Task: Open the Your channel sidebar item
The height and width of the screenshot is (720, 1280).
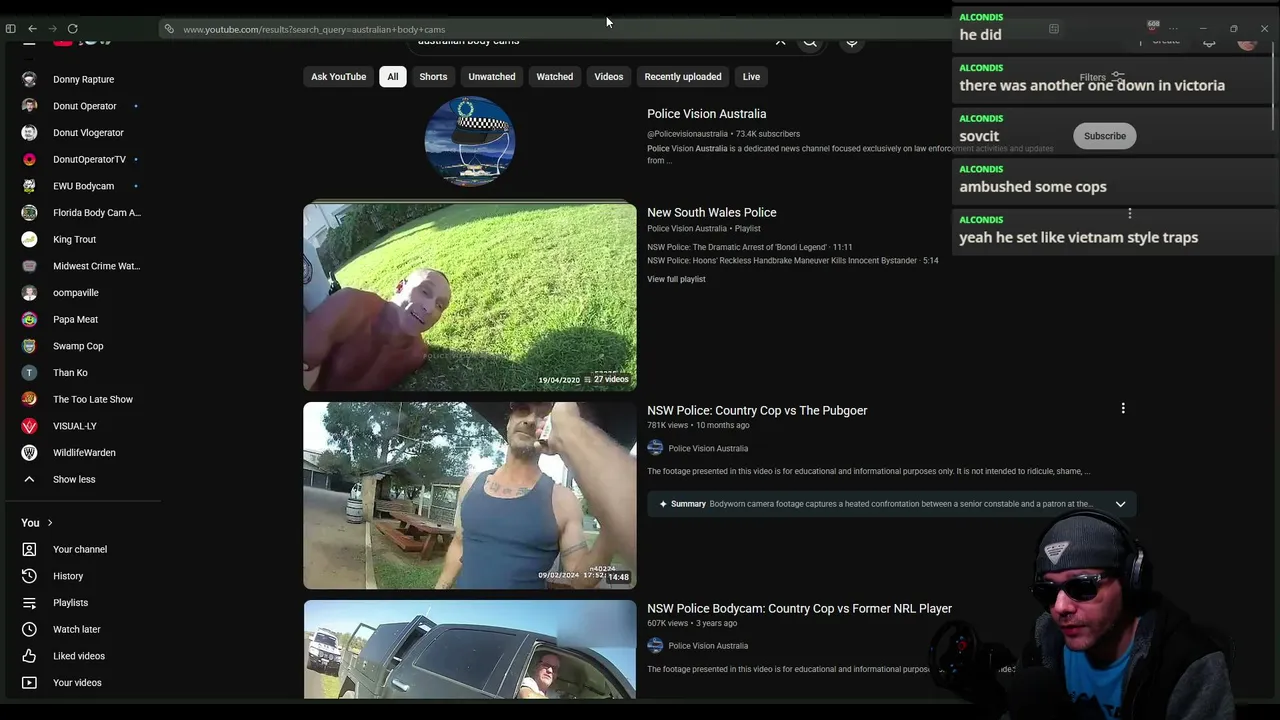Action: click(x=80, y=549)
